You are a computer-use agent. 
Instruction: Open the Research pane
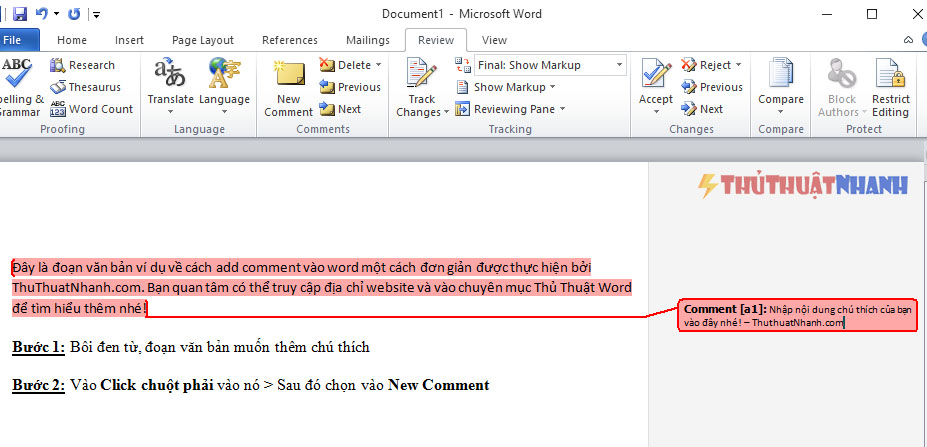tap(83, 65)
